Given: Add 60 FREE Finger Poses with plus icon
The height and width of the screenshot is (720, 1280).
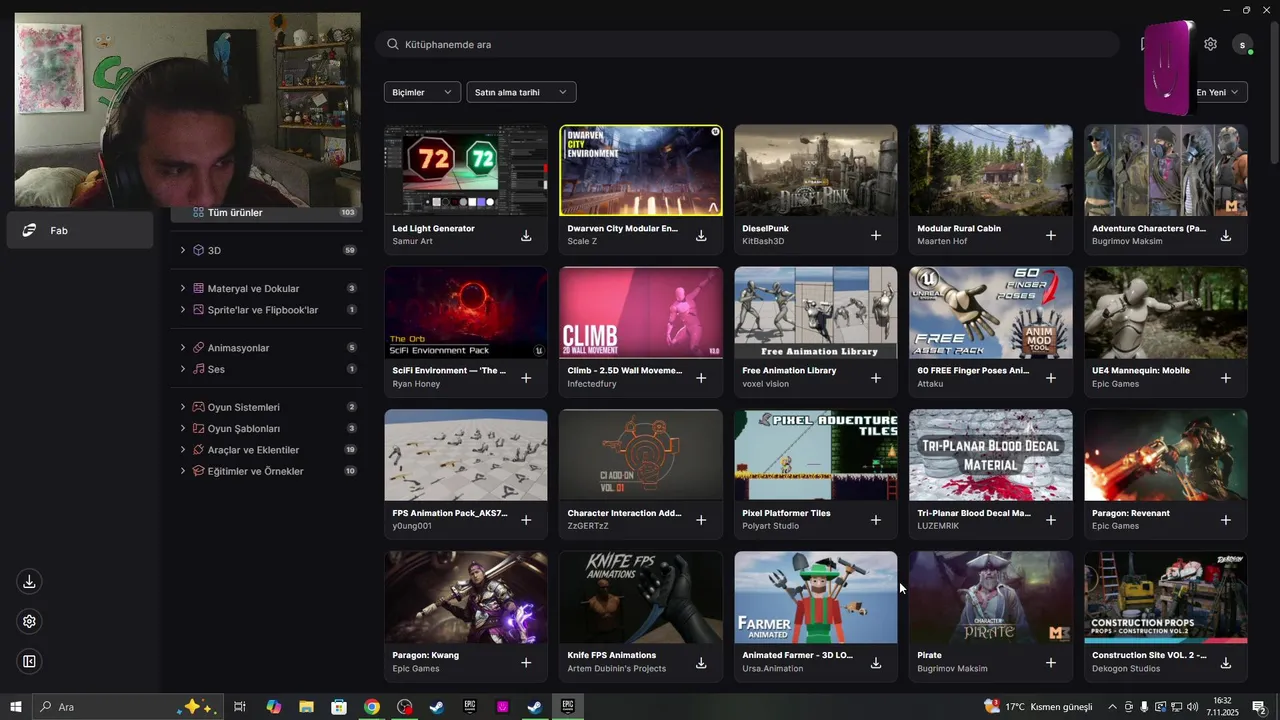Looking at the screenshot, I should coord(1051,378).
